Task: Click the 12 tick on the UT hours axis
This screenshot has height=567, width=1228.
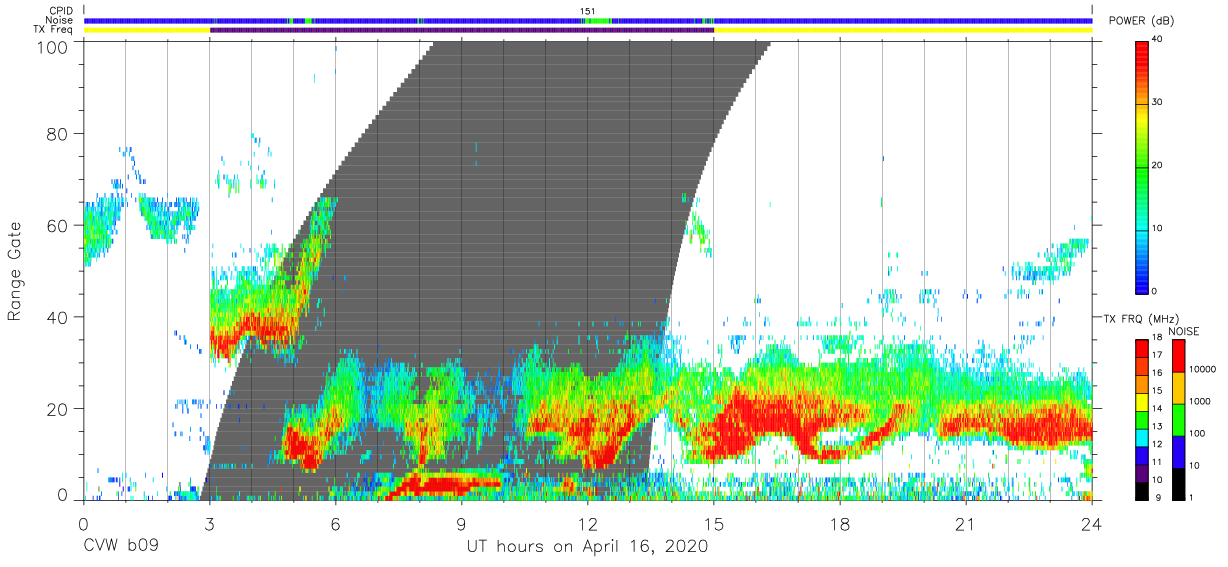Action: (588, 523)
